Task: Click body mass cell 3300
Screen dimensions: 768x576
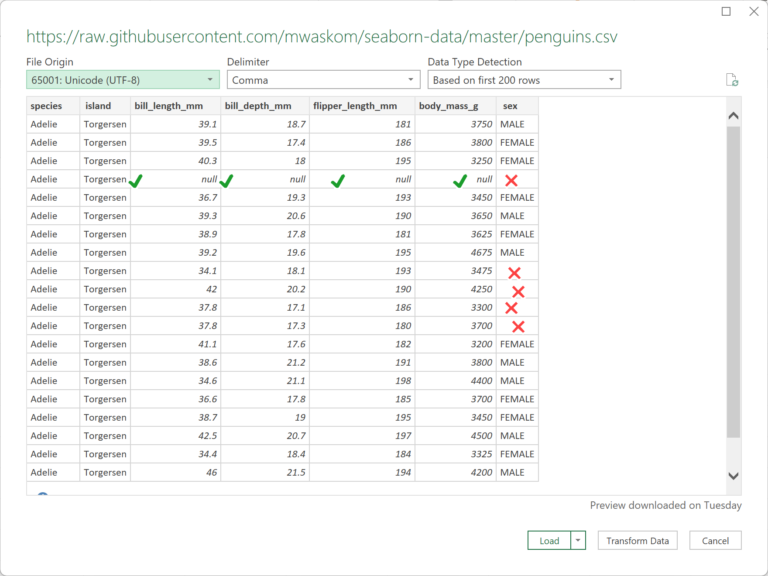Action: (456, 308)
